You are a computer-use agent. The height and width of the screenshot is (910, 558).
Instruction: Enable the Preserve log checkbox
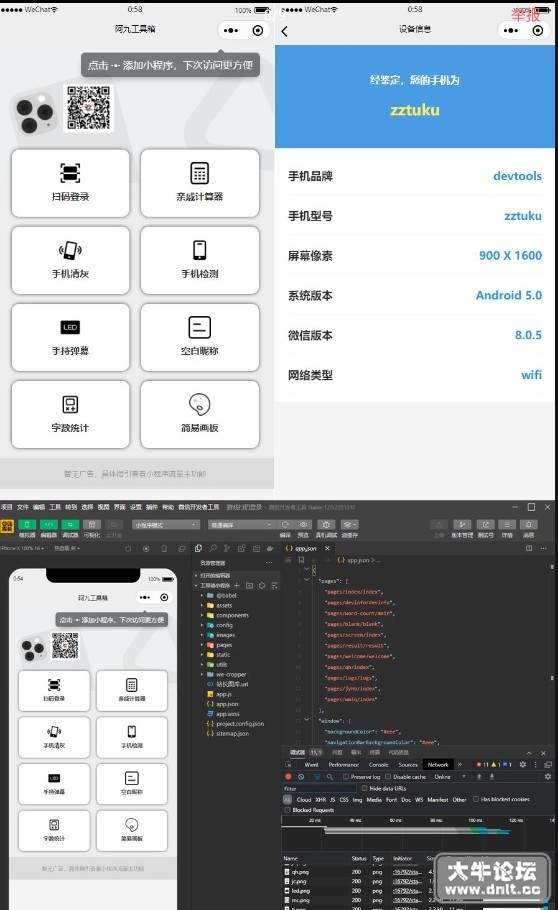coord(346,777)
